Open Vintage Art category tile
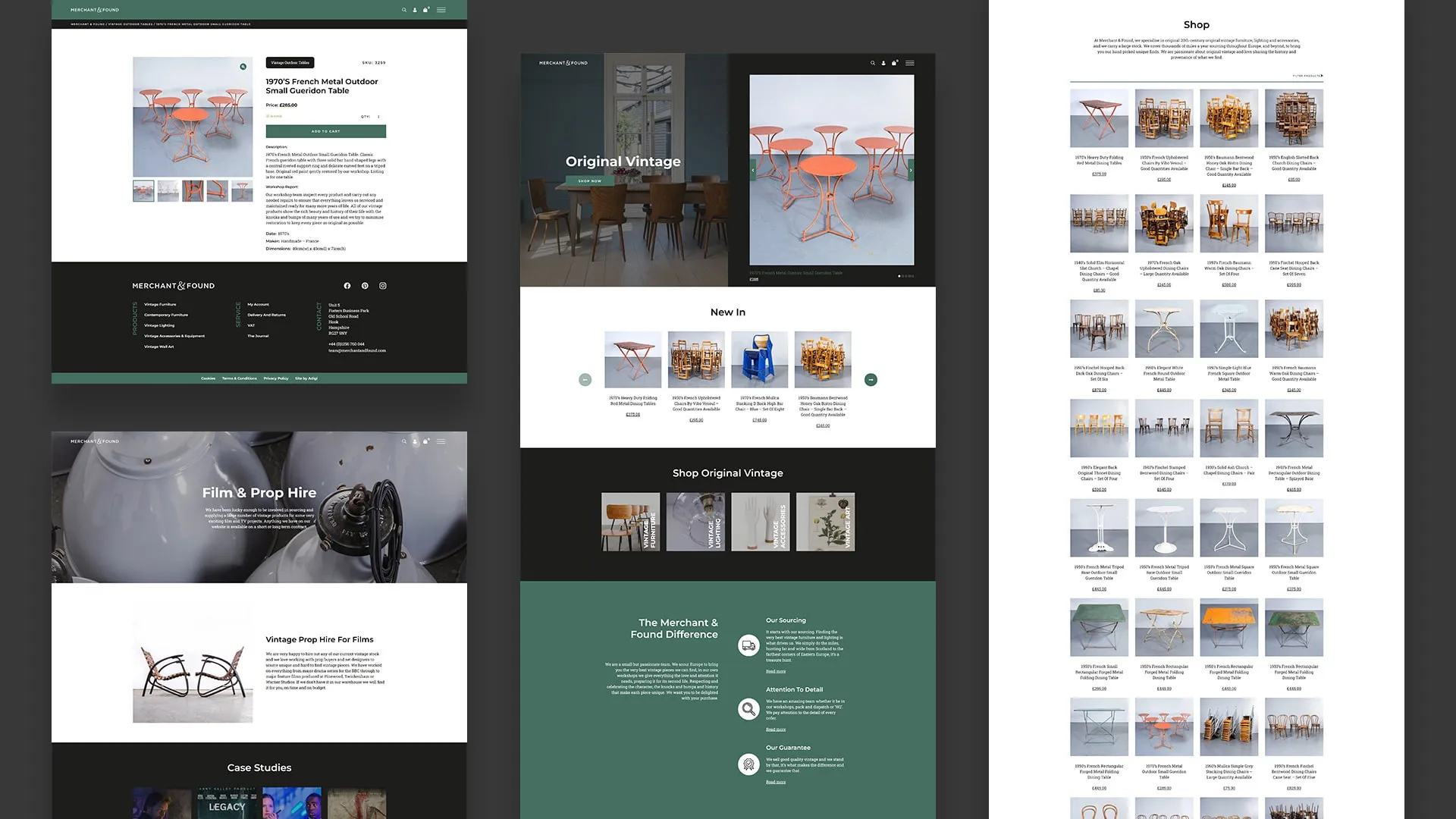 826,522
